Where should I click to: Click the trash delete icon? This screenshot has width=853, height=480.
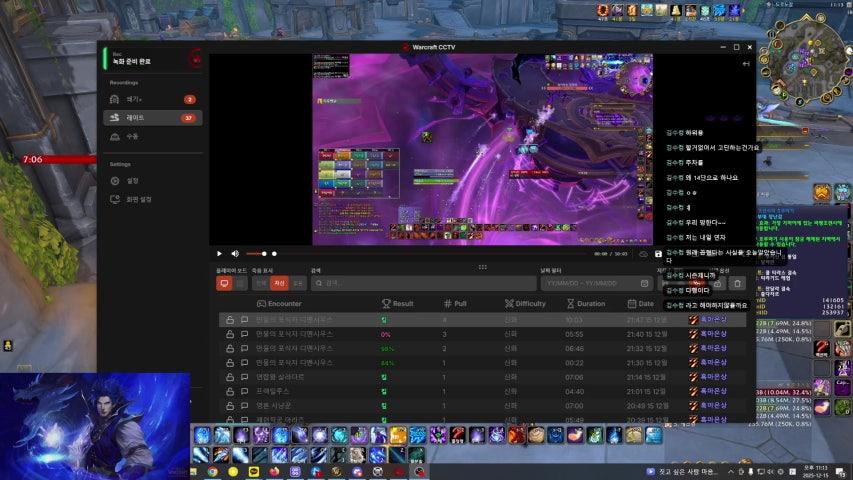pos(736,284)
